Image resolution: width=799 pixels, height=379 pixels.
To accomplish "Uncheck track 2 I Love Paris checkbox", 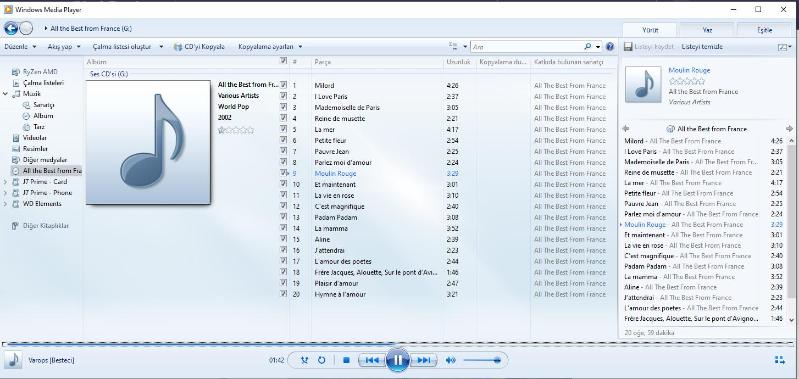I will 284,96.
